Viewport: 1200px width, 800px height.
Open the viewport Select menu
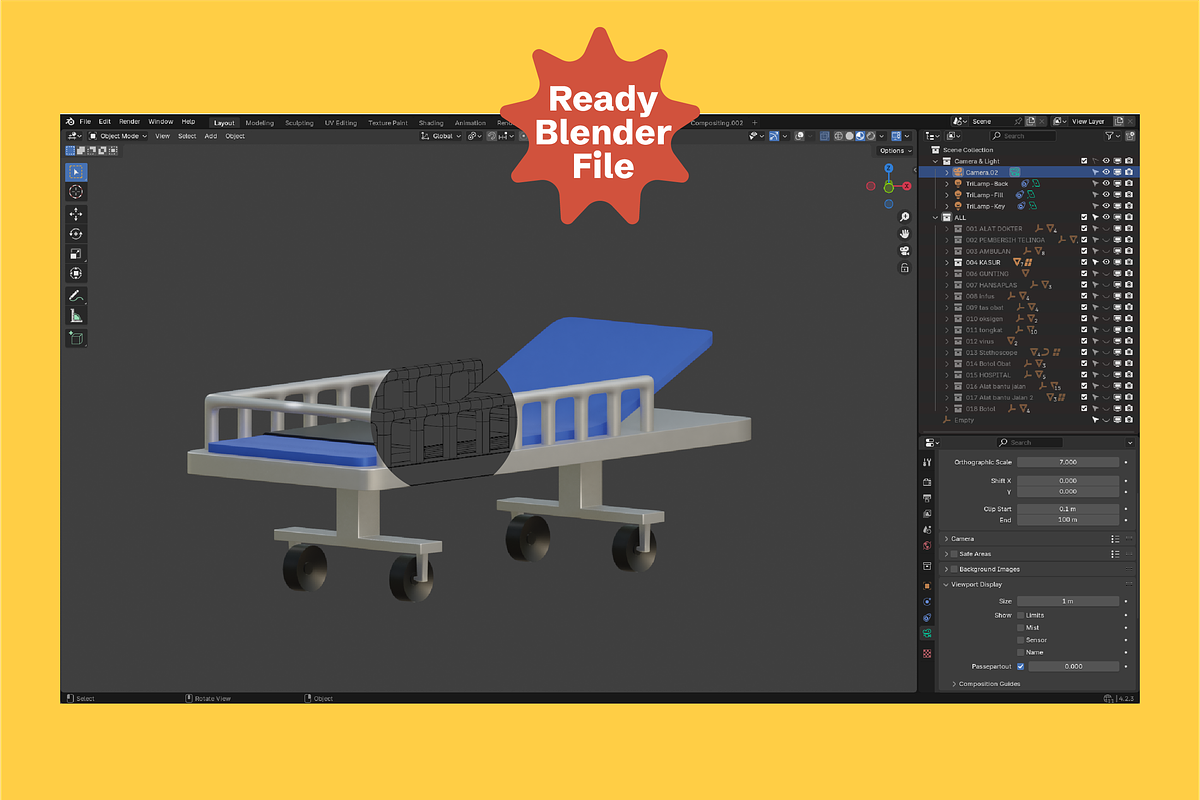tap(187, 136)
